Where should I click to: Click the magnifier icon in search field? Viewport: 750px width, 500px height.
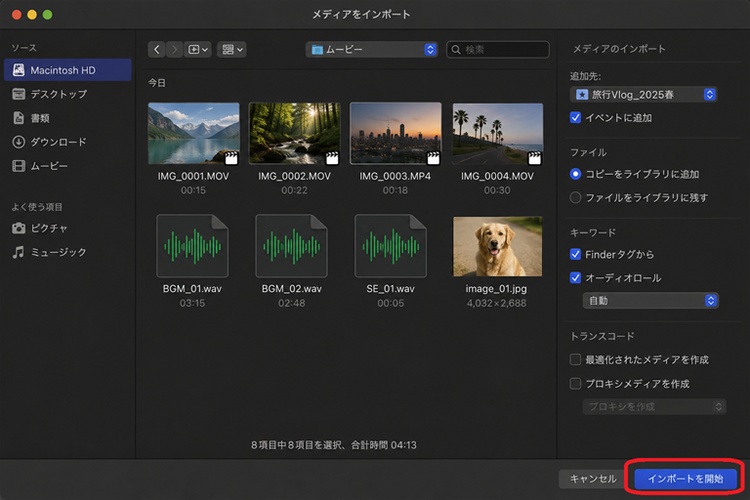pos(456,49)
